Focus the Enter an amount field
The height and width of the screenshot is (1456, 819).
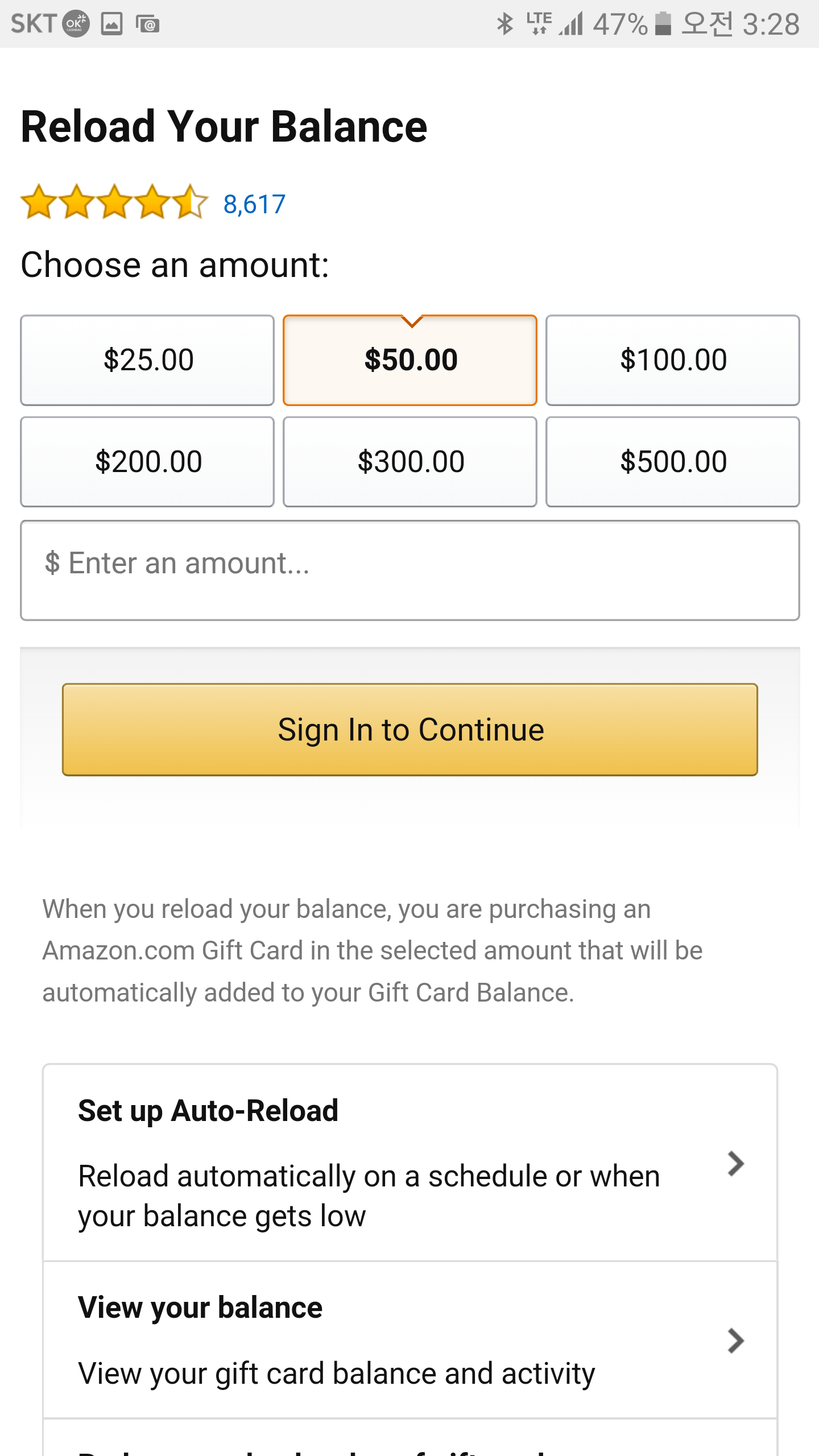410,570
